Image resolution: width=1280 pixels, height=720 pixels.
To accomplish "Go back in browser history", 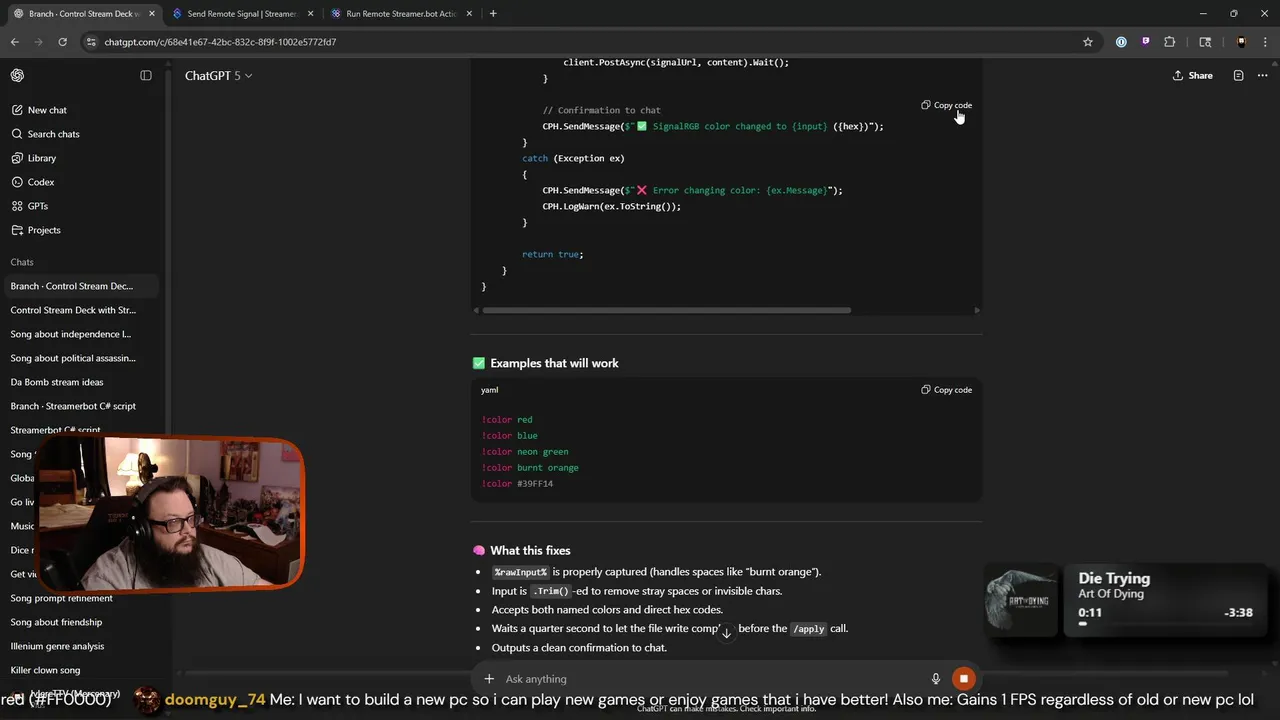I will [15, 42].
